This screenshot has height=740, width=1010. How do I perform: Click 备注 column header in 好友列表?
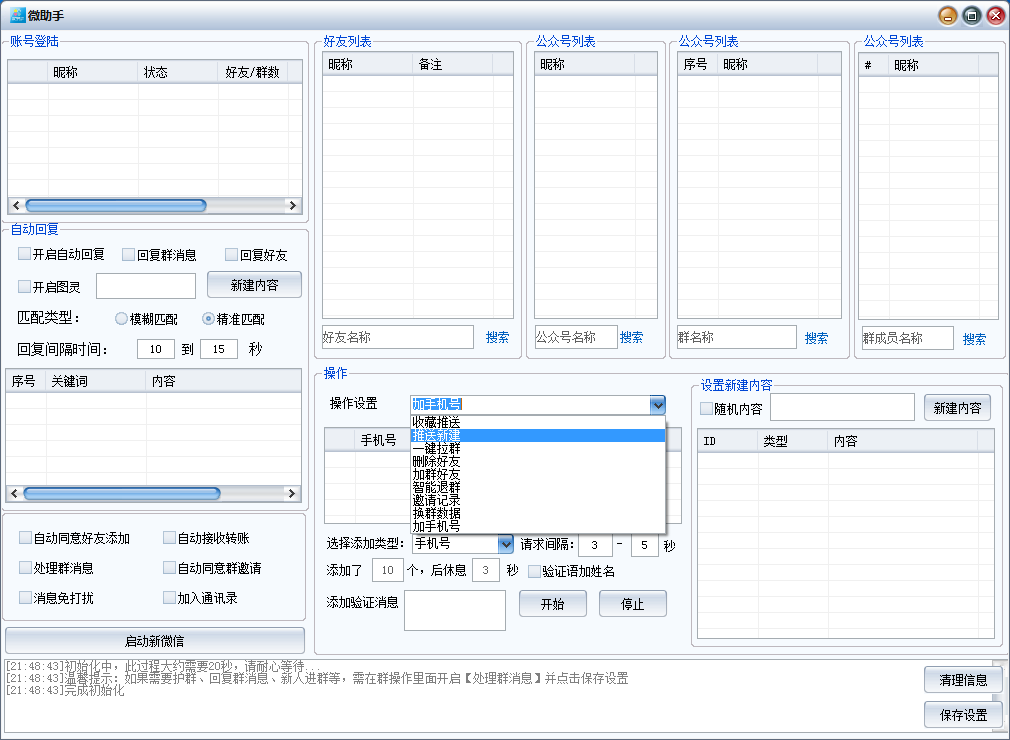452,64
